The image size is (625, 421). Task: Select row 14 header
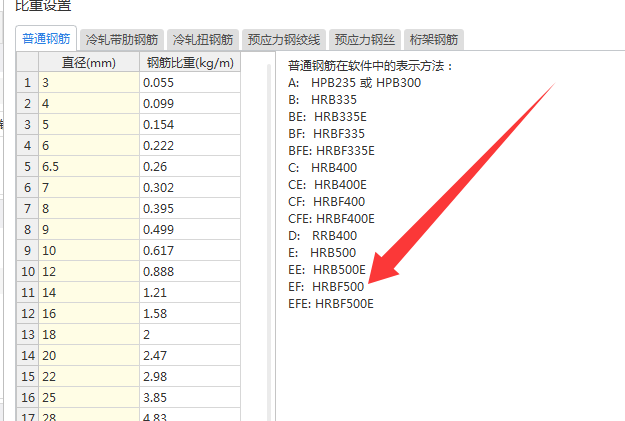(28, 356)
